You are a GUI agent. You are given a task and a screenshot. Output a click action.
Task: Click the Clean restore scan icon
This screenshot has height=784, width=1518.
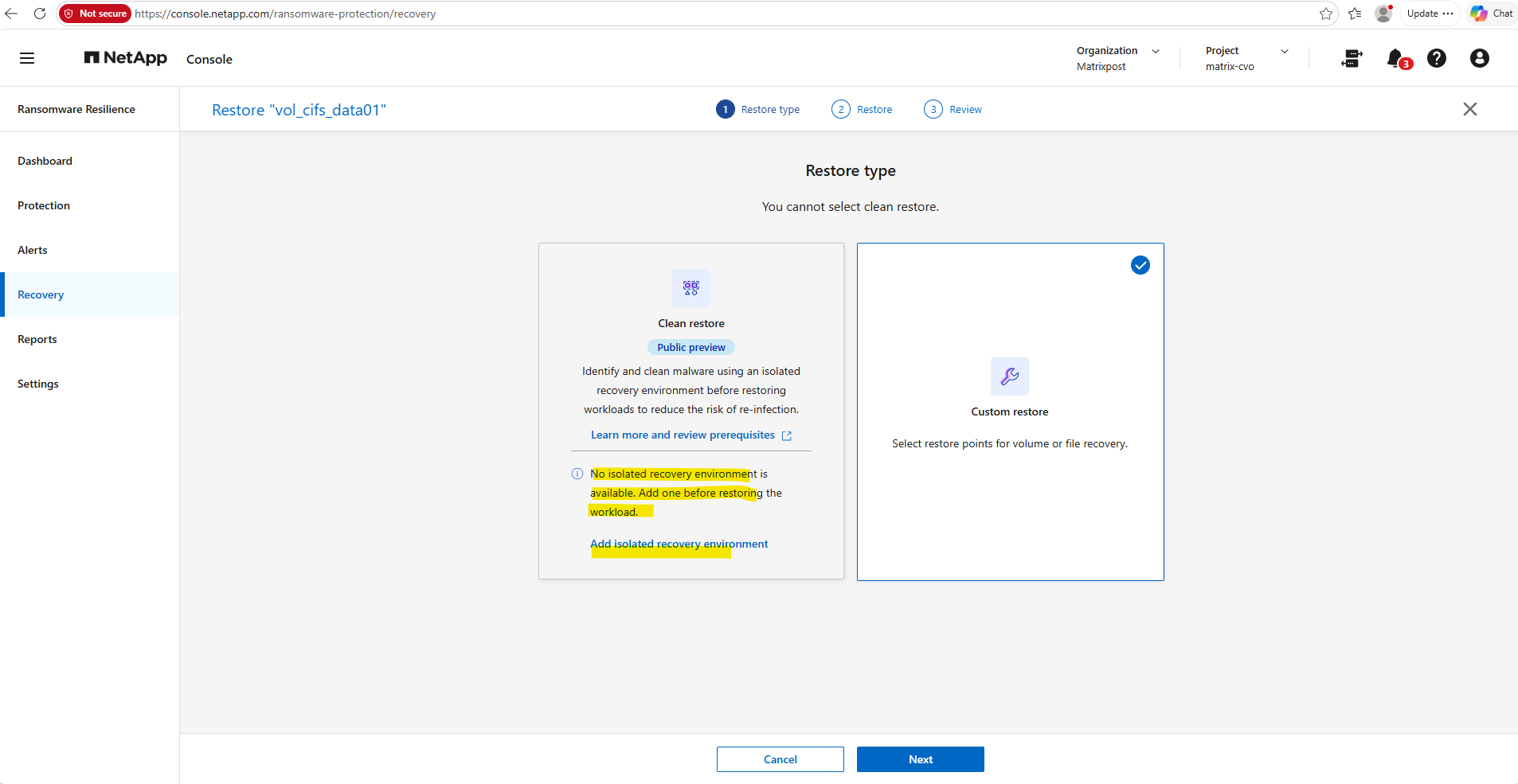(691, 288)
